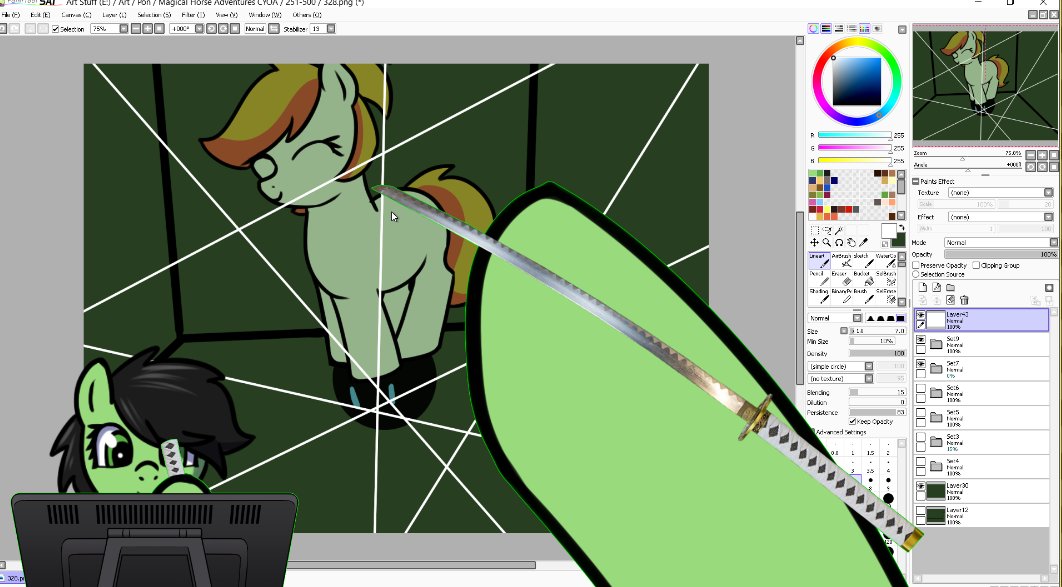Choose the SelEraser tool
The image size is (1062, 587).
tap(886, 296)
